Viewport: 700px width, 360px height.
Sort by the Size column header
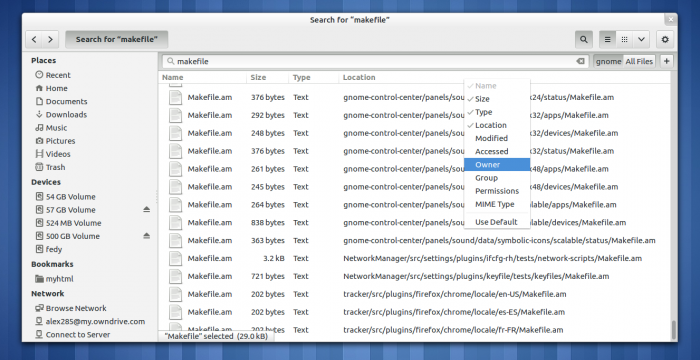(x=267, y=77)
